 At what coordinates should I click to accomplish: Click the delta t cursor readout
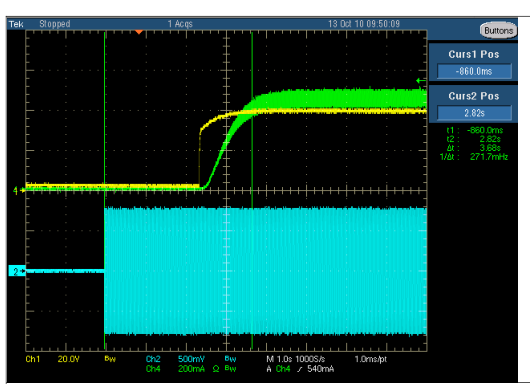point(474,148)
